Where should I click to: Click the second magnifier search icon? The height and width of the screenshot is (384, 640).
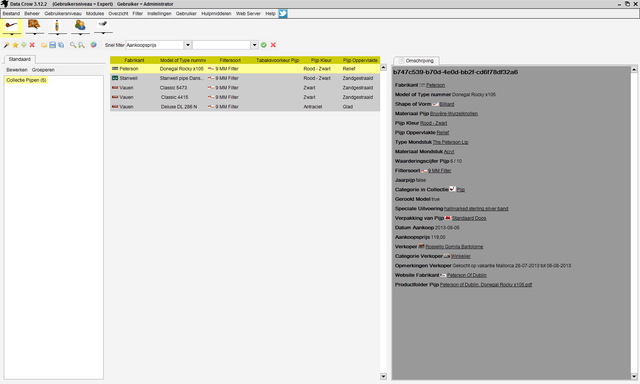click(81, 45)
